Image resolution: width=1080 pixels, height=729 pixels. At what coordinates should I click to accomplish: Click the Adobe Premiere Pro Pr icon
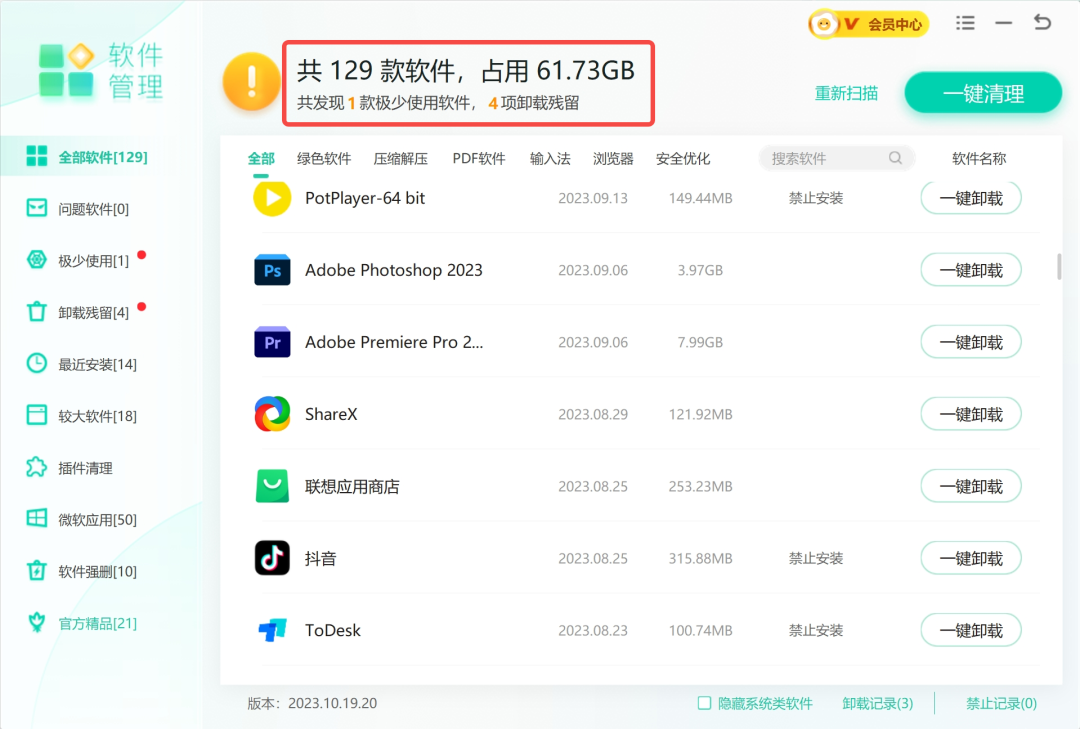pos(272,342)
